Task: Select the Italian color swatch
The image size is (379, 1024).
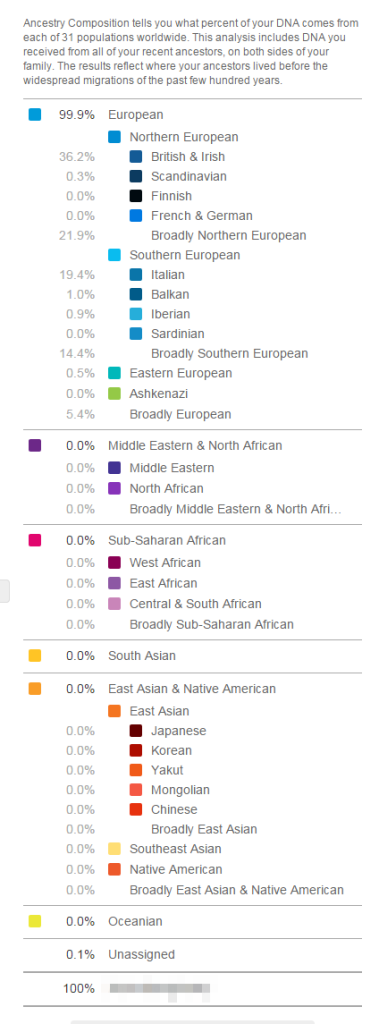Action: click(136, 275)
